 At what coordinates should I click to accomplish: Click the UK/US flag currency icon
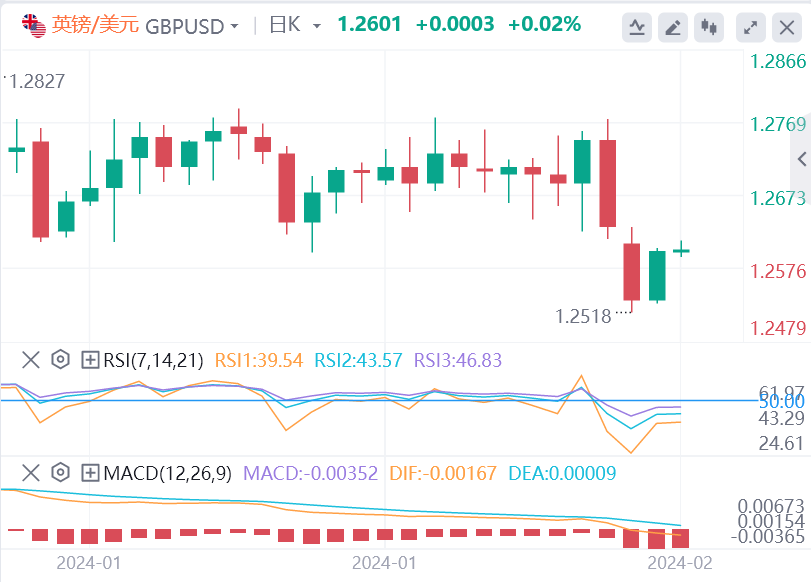coord(34,26)
